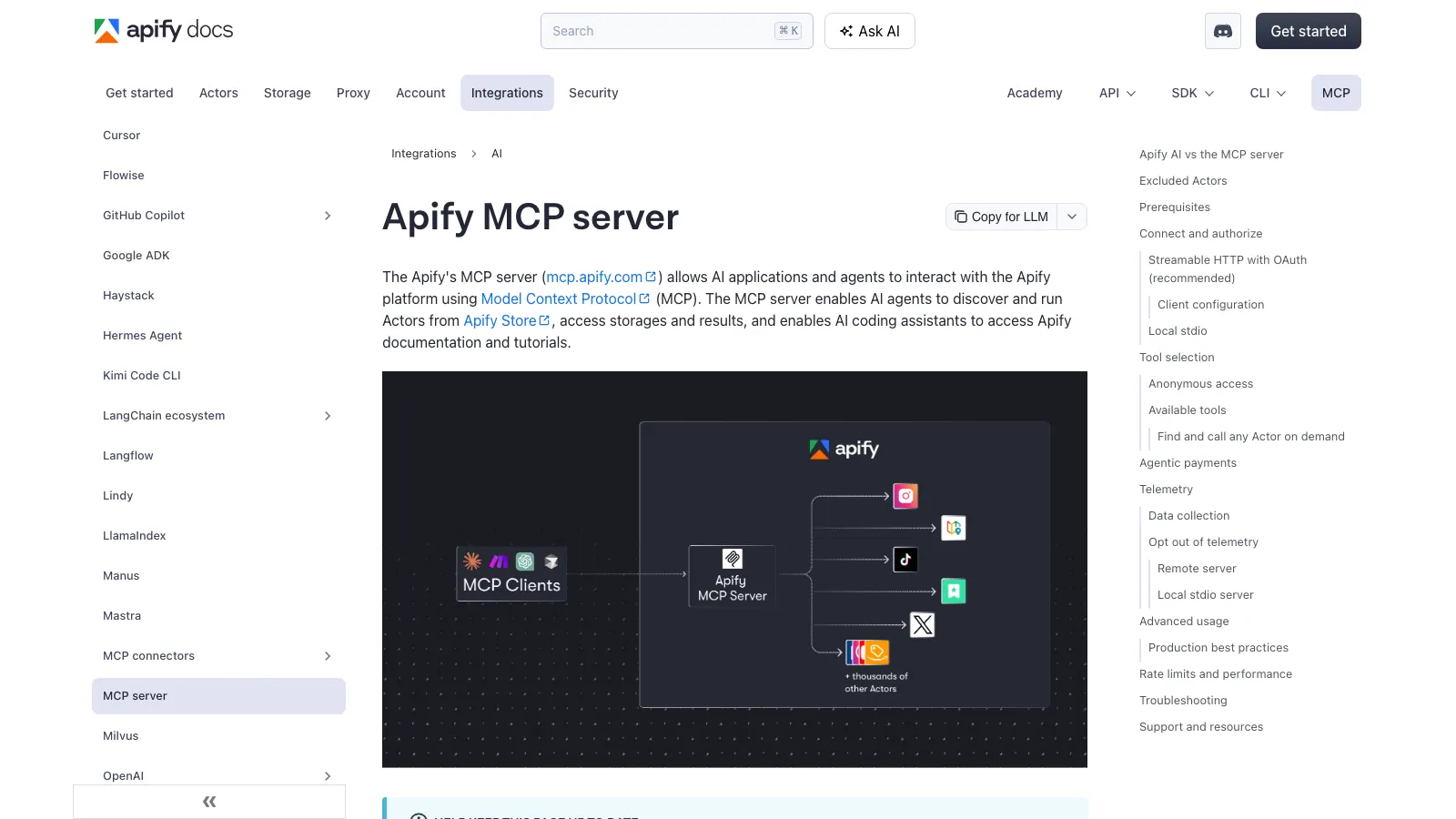Screen dimensions: 1456x819
Task: Open the Account navigation tab
Action: (420, 93)
